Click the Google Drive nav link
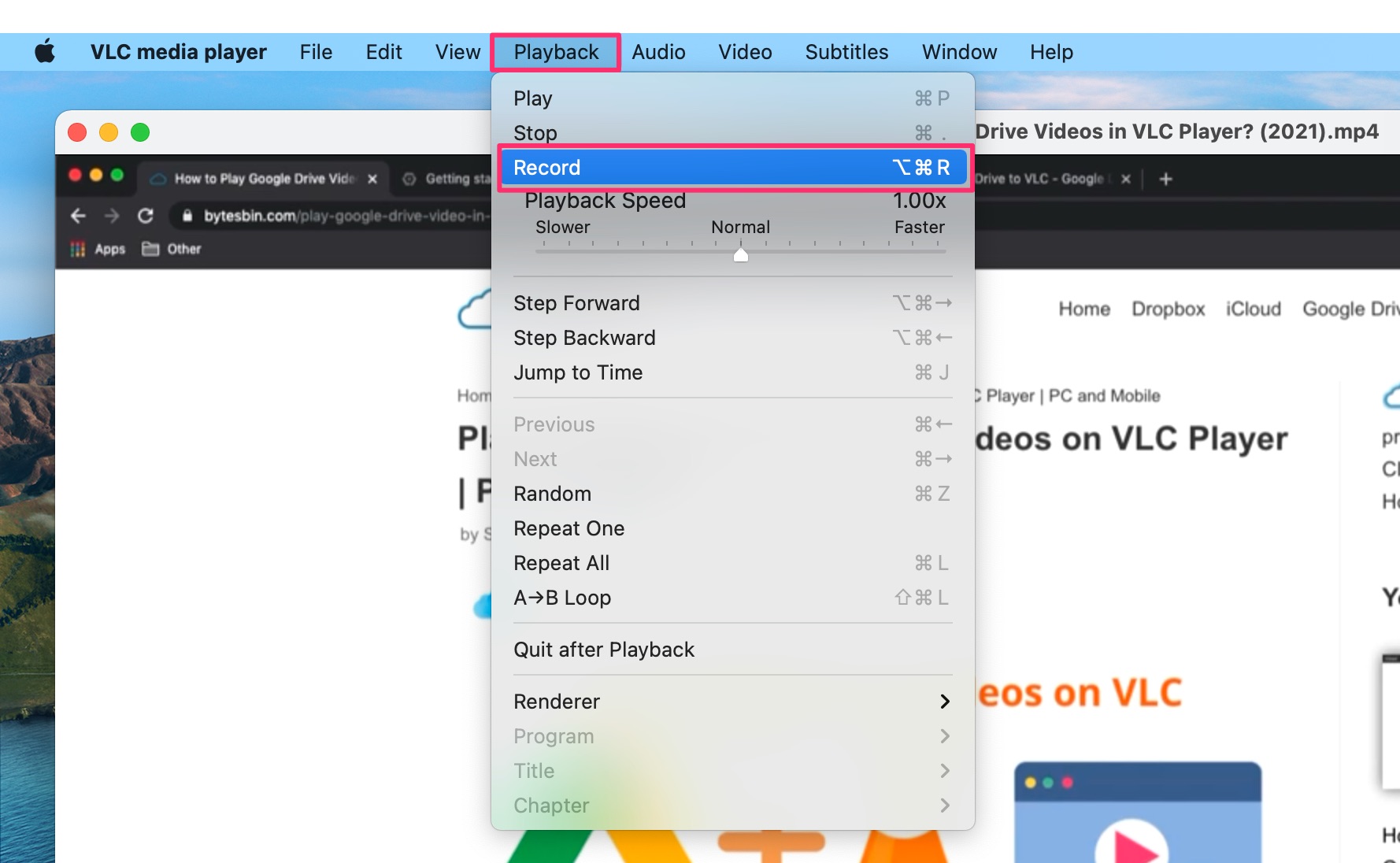Image resolution: width=1400 pixels, height=863 pixels. [x=1350, y=309]
